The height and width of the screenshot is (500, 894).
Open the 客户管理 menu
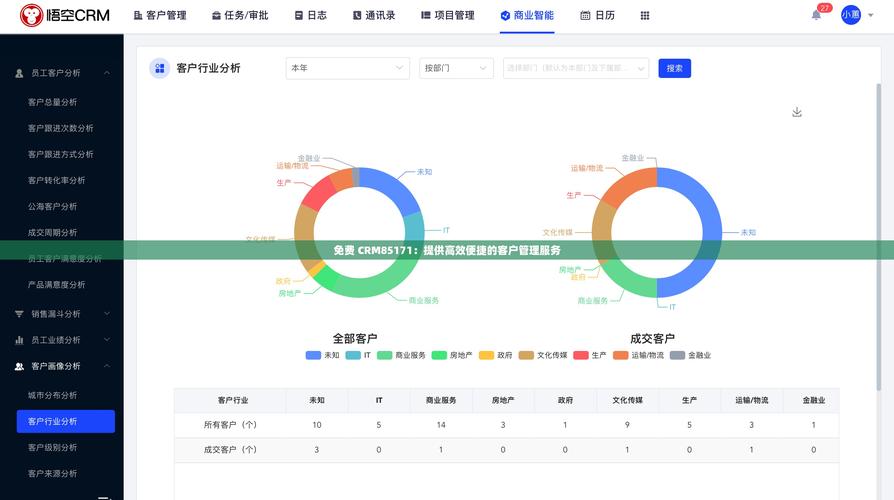tap(160, 15)
